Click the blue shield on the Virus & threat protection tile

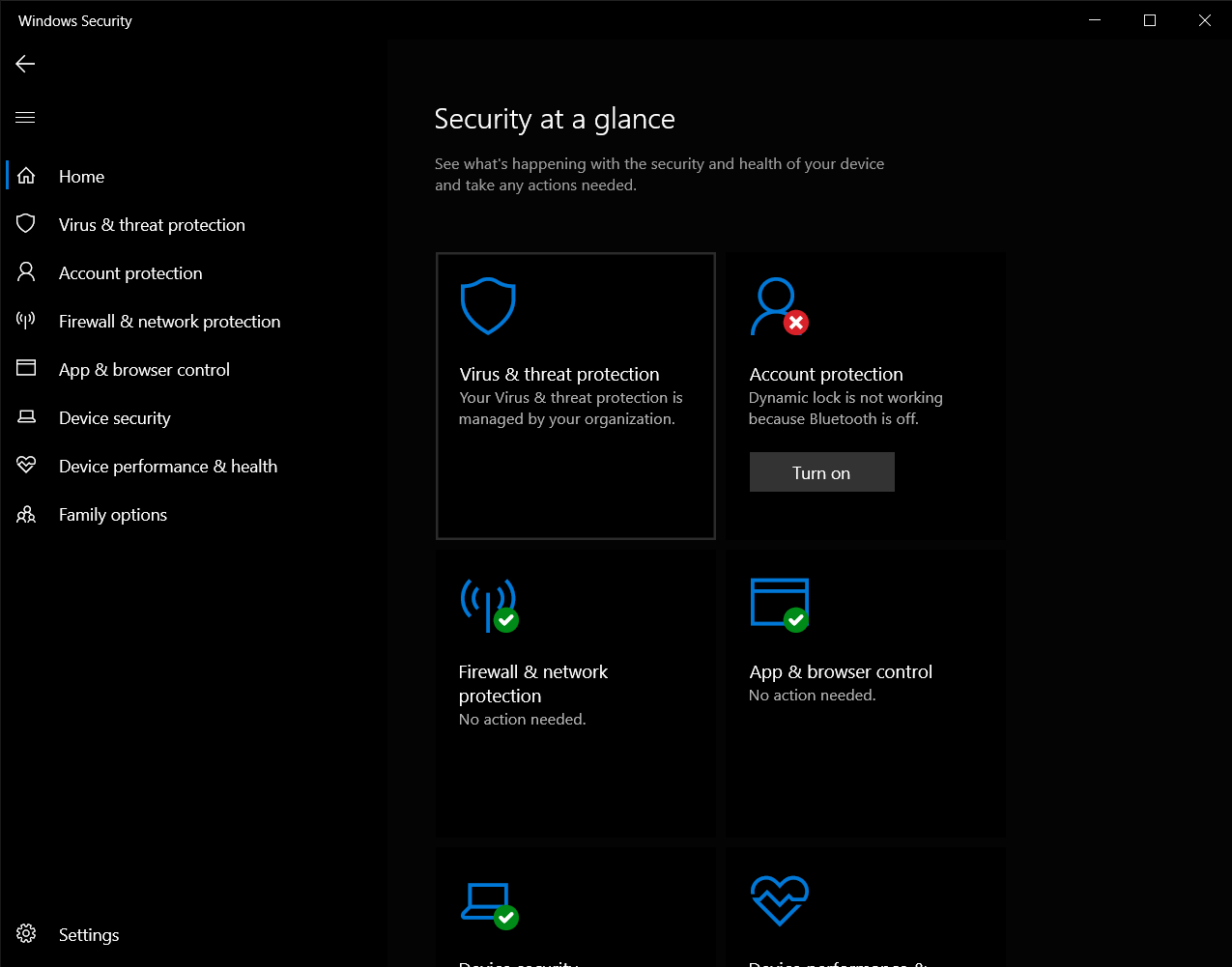[488, 305]
